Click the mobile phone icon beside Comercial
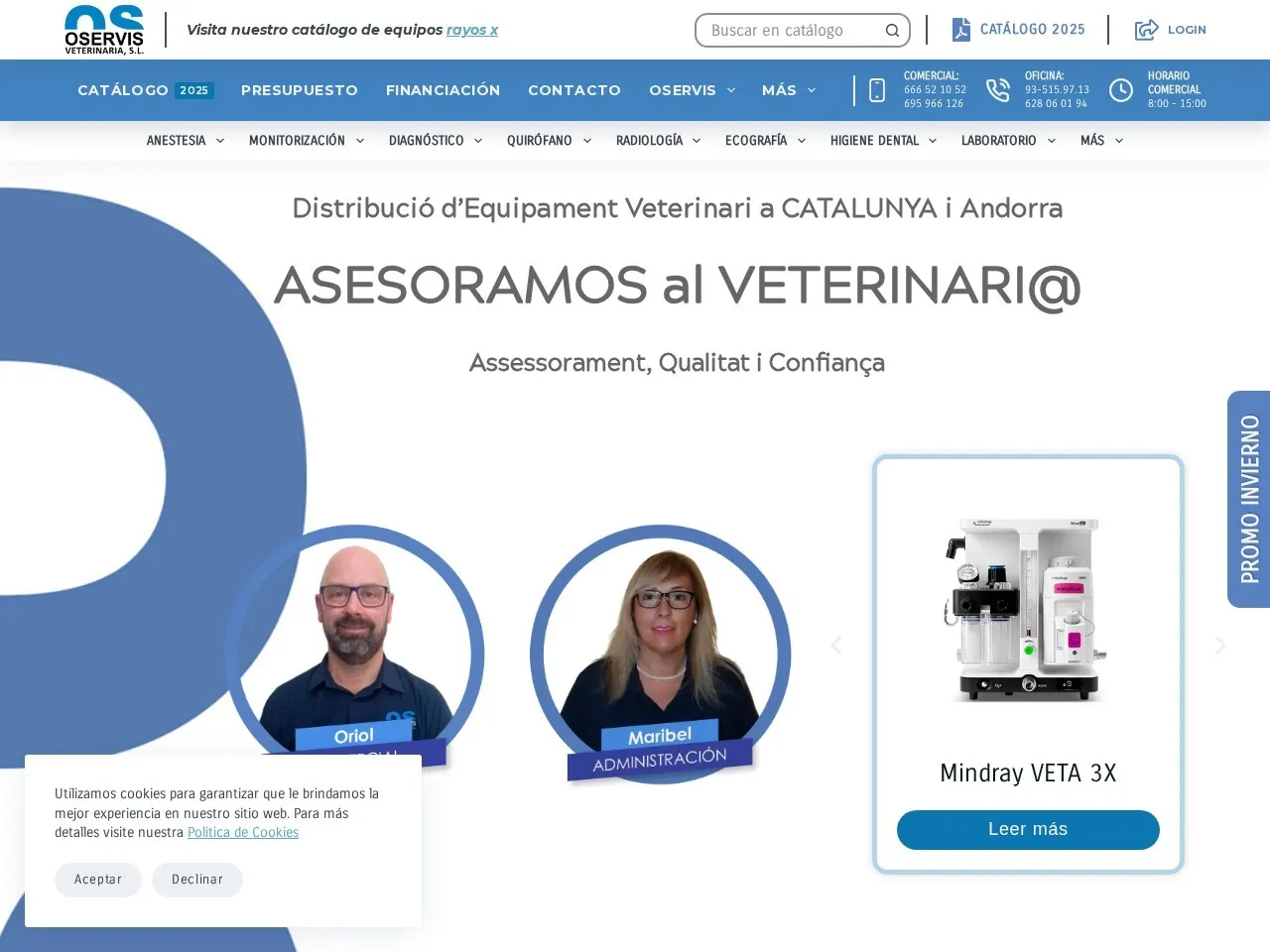 point(877,90)
